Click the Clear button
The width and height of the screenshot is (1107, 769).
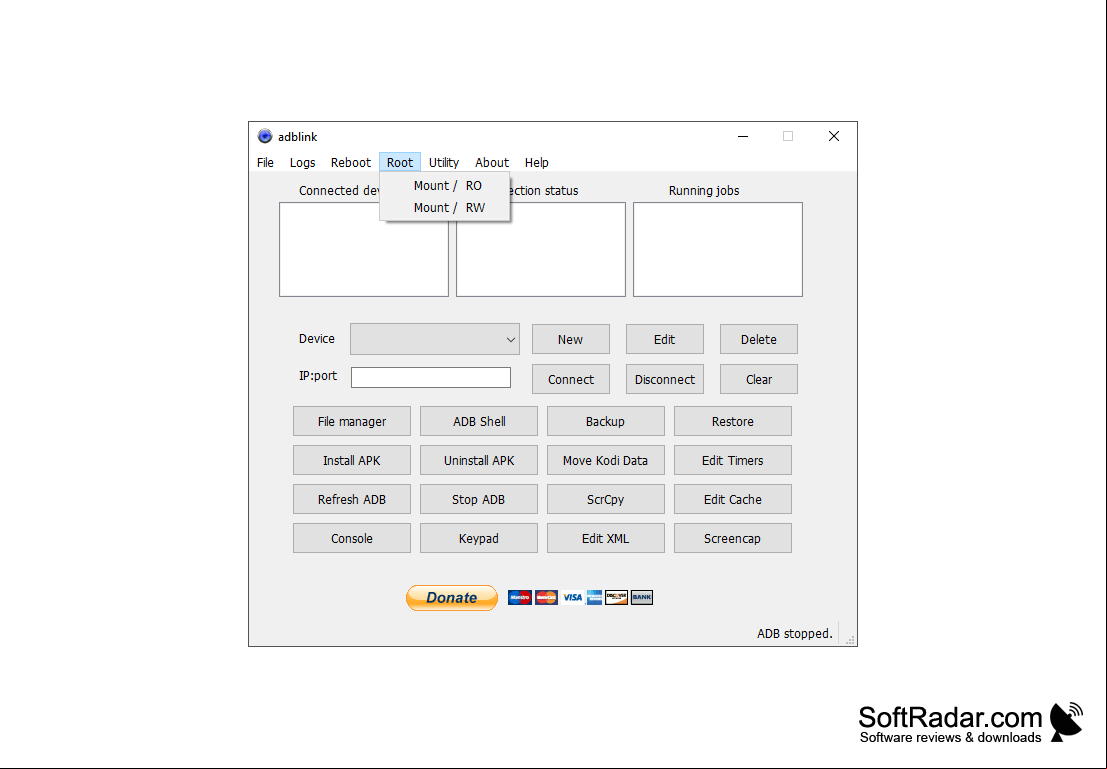pyautogui.click(x=759, y=379)
